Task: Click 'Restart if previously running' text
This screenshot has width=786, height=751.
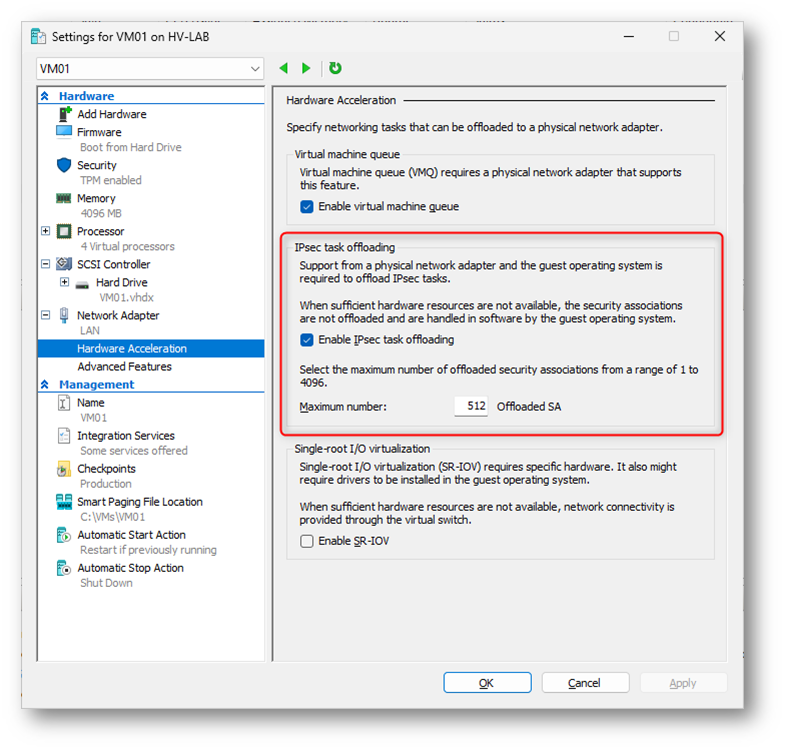Action: tap(148, 550)
